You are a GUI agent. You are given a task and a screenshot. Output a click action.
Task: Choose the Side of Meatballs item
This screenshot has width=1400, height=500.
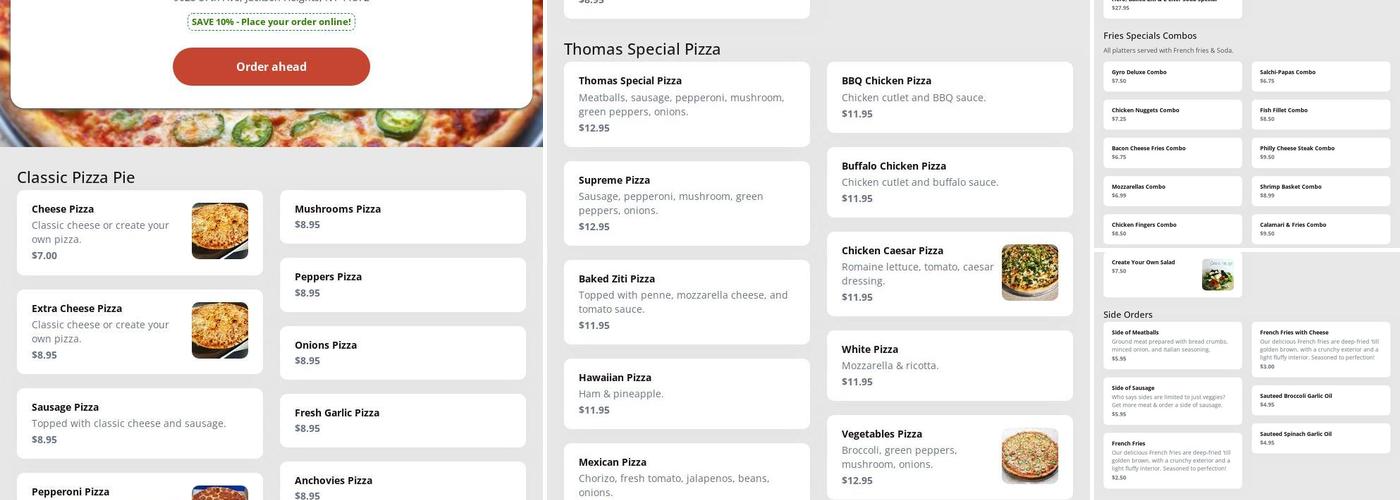pos(1172,345)
